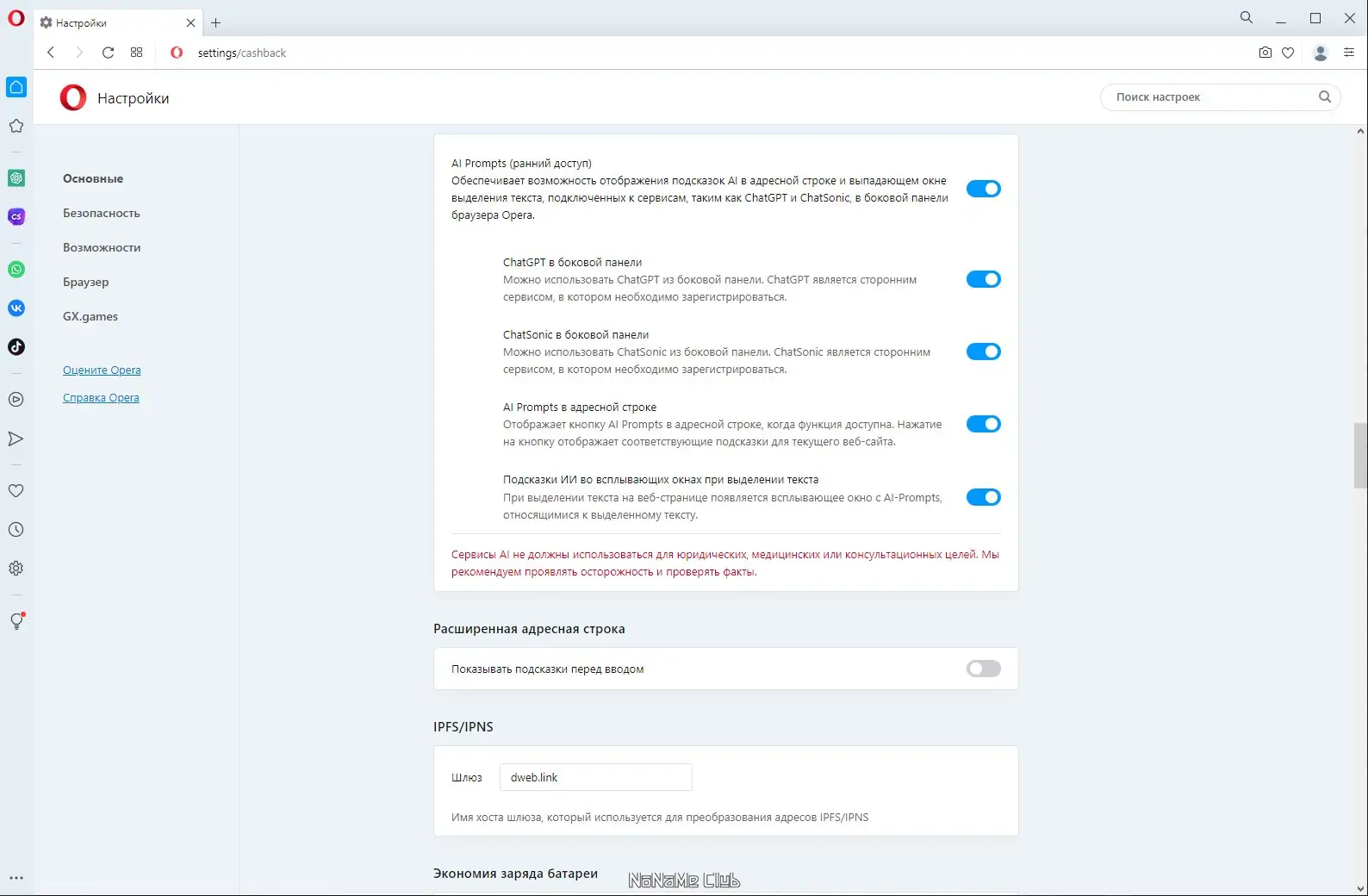Screen dimensions: 1368x896
Task: Click the red AI services warning text
Action: [x=725, y=563]
